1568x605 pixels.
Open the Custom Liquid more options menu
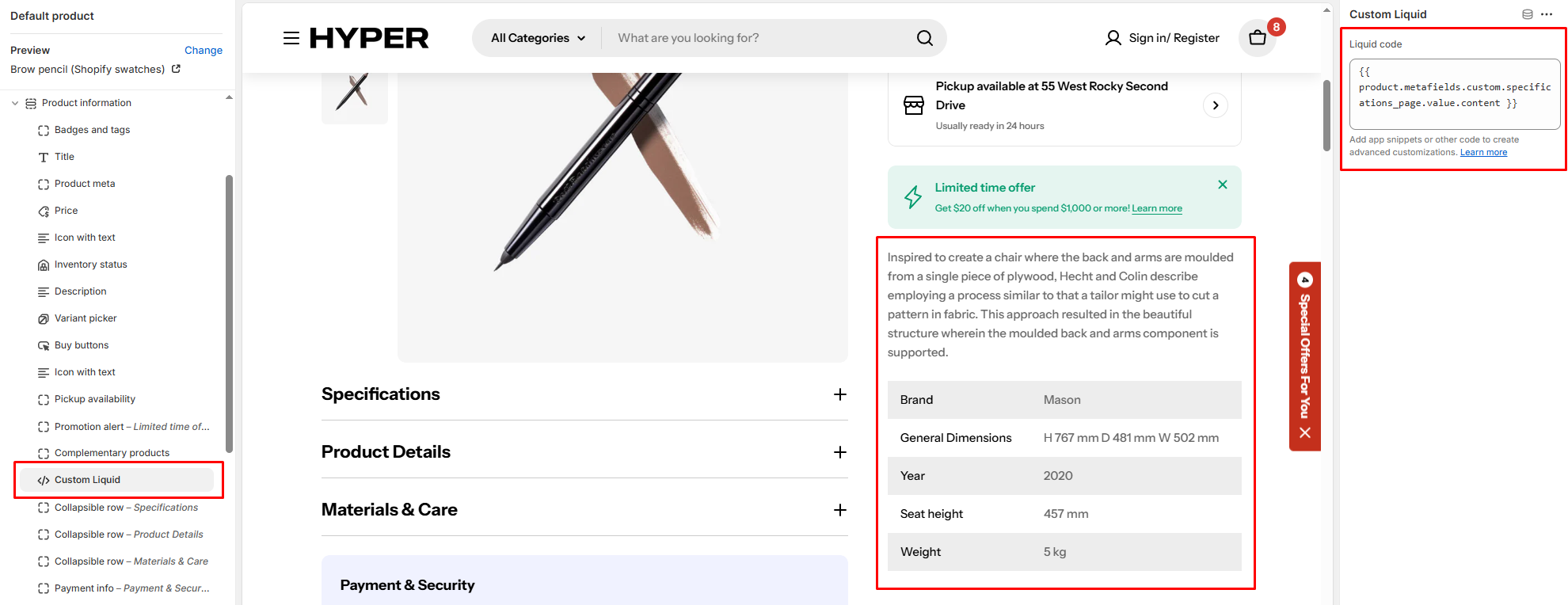1547,14
